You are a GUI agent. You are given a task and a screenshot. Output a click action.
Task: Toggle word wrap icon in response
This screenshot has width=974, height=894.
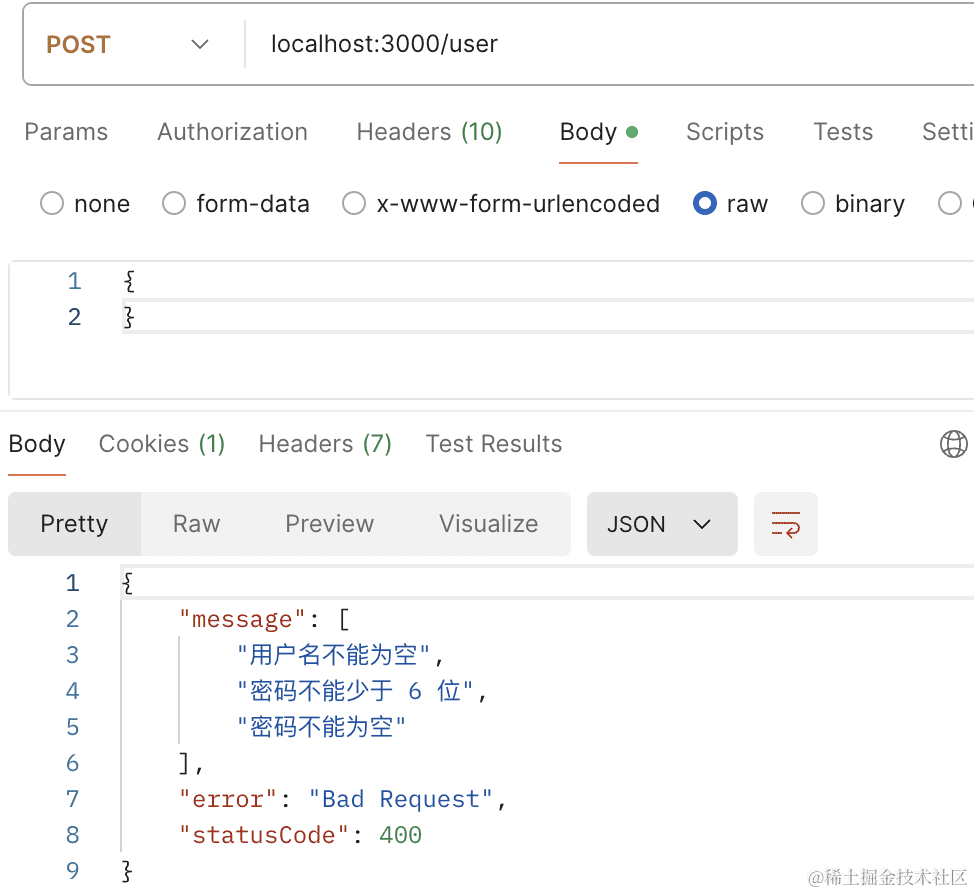point(785,524)
